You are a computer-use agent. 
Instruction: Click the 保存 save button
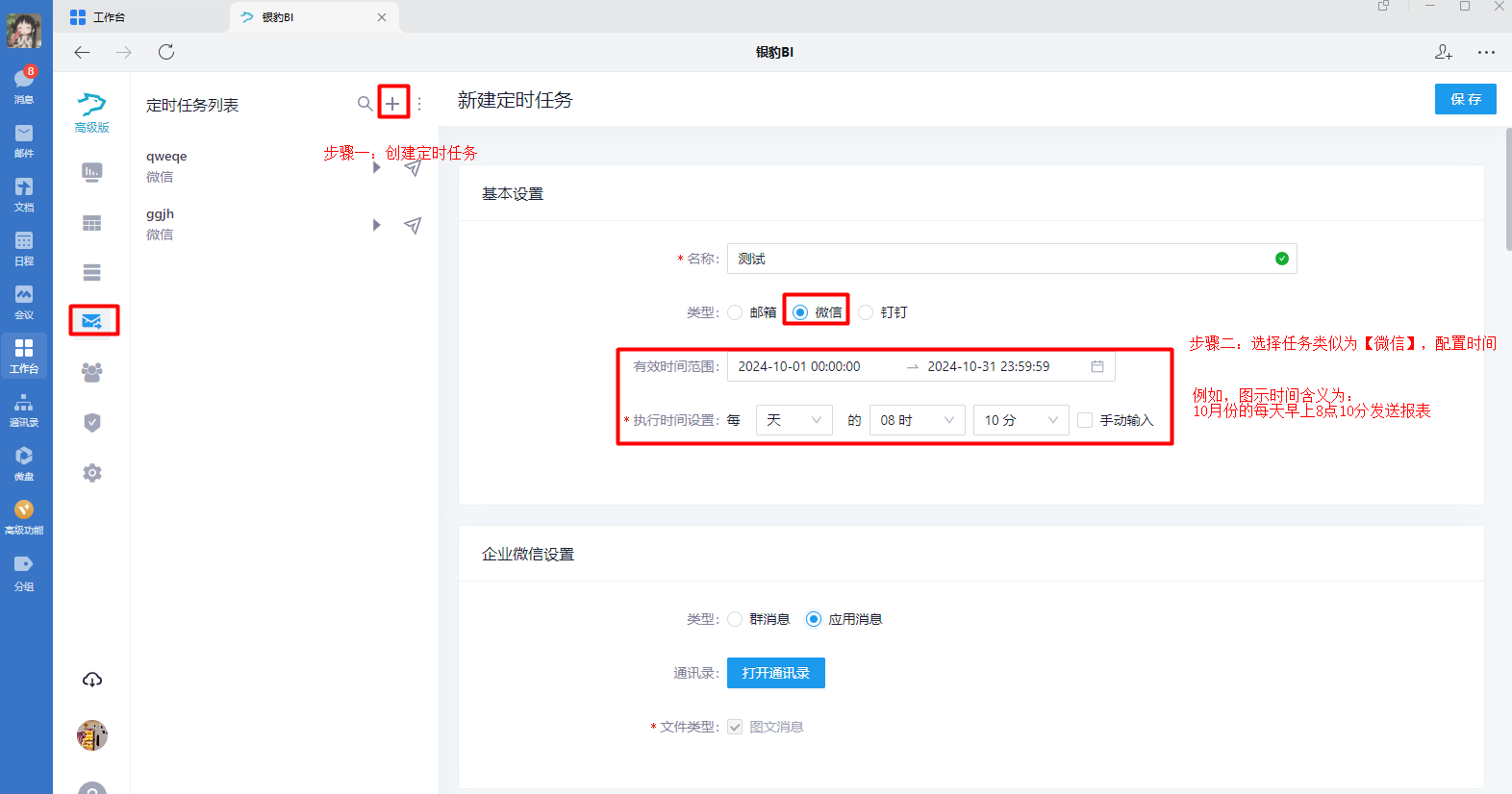1466,99
